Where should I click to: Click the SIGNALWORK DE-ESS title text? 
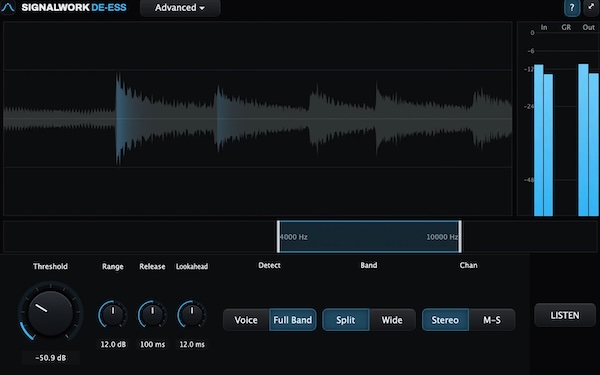point(74,7)
